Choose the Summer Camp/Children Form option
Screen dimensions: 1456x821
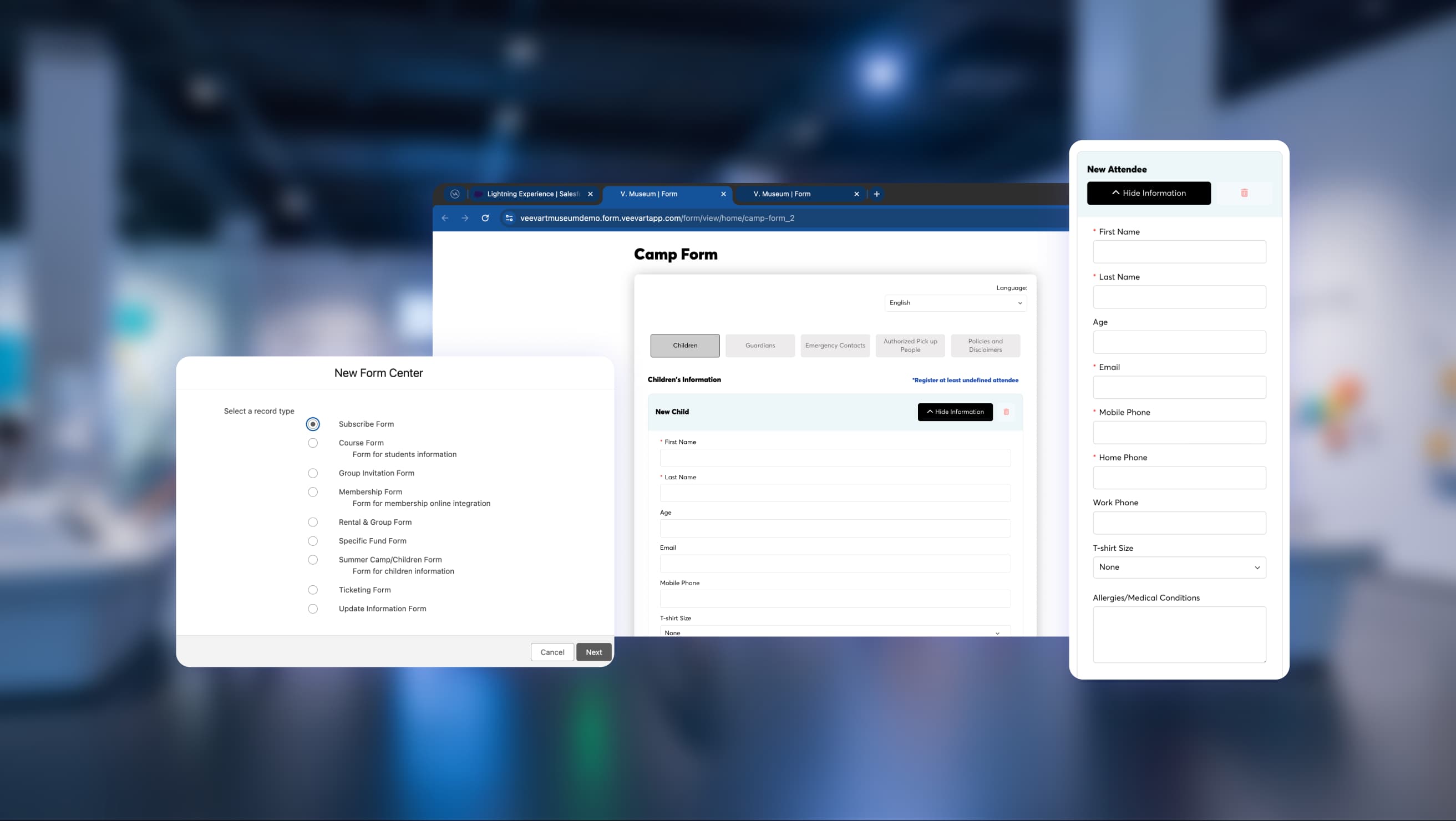pos(313,560)
